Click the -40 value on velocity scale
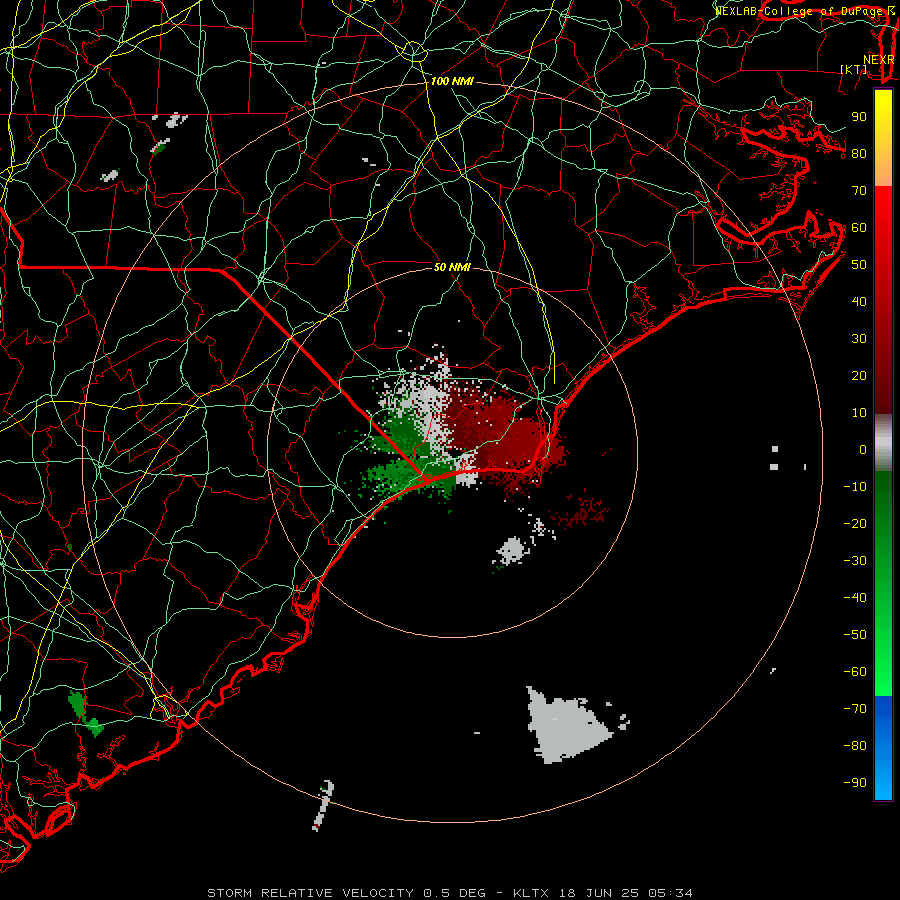The width and height of the screenshot is (900, 900). (x=855, y=598)
